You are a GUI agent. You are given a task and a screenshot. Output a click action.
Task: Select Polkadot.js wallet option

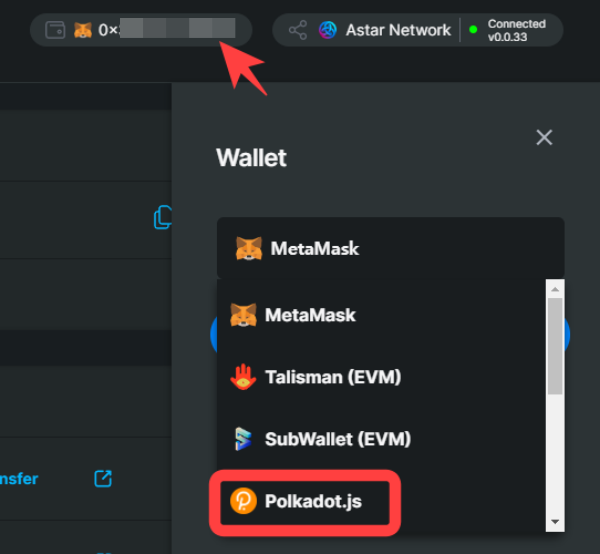[305, 502]
